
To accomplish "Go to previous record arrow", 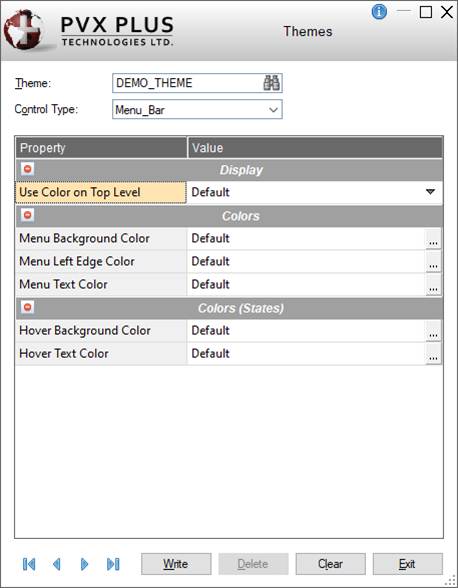I will (x=57, y=564).
